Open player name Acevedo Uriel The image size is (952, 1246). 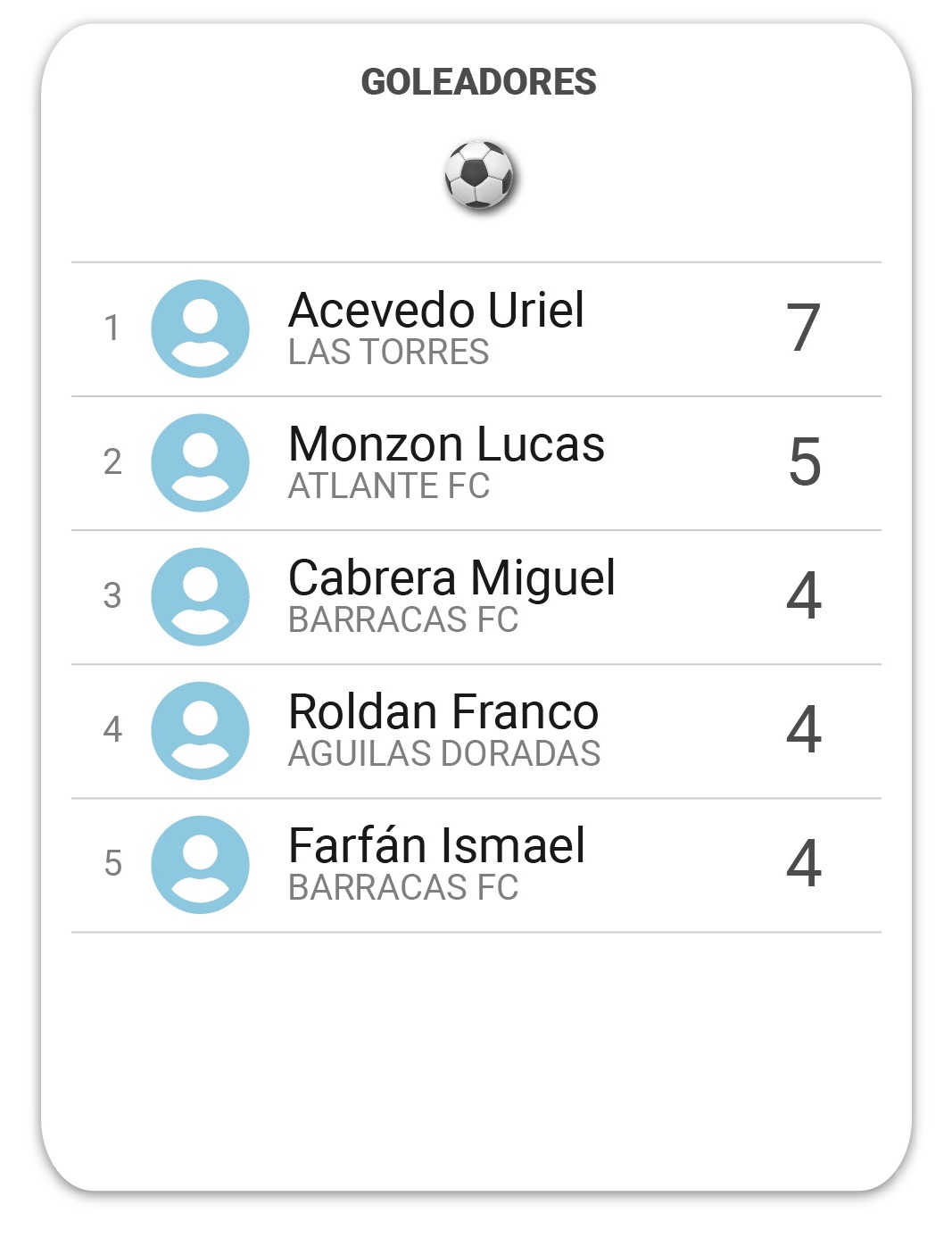(436, 310)
